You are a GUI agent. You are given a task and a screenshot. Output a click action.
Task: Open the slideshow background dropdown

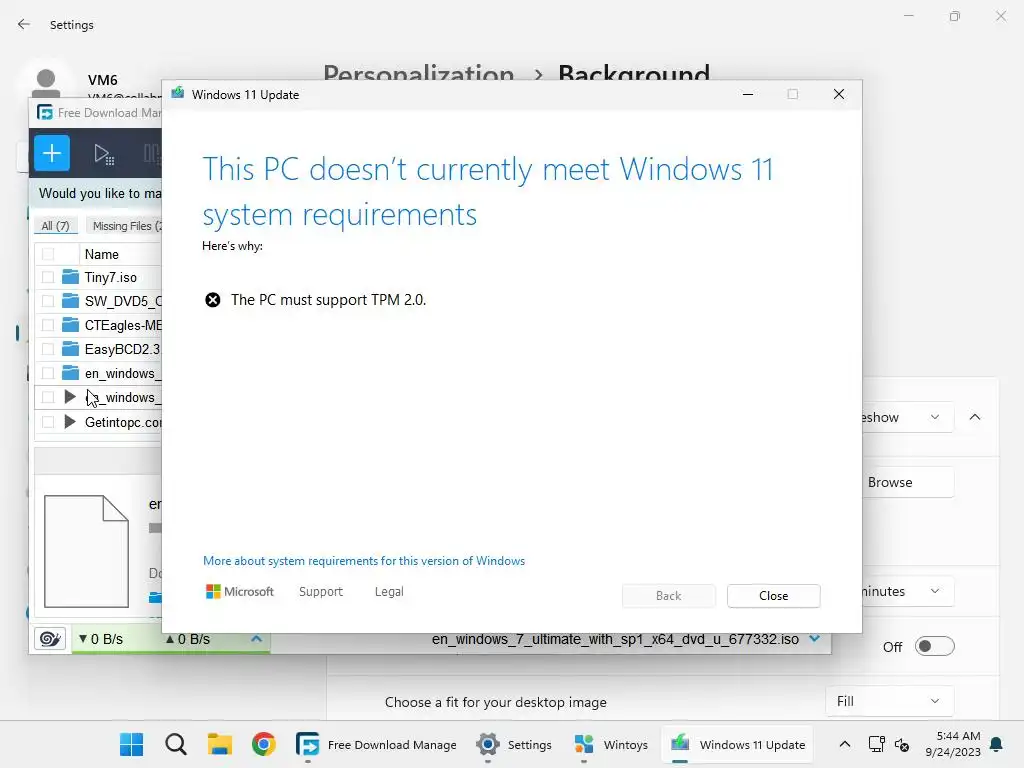pos(906,417)
